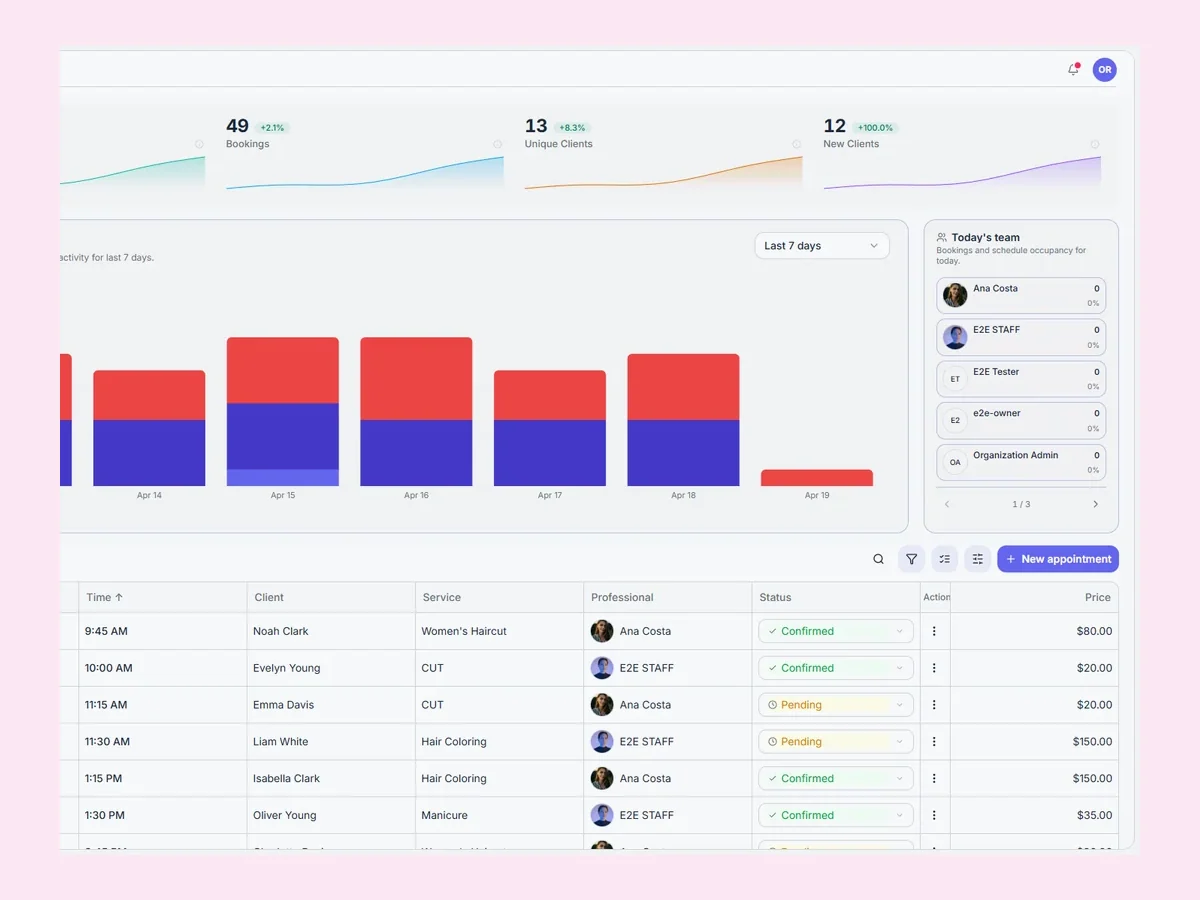Click info icon on Unique Clients card
1200x900 pixels.
pos(796,144)
